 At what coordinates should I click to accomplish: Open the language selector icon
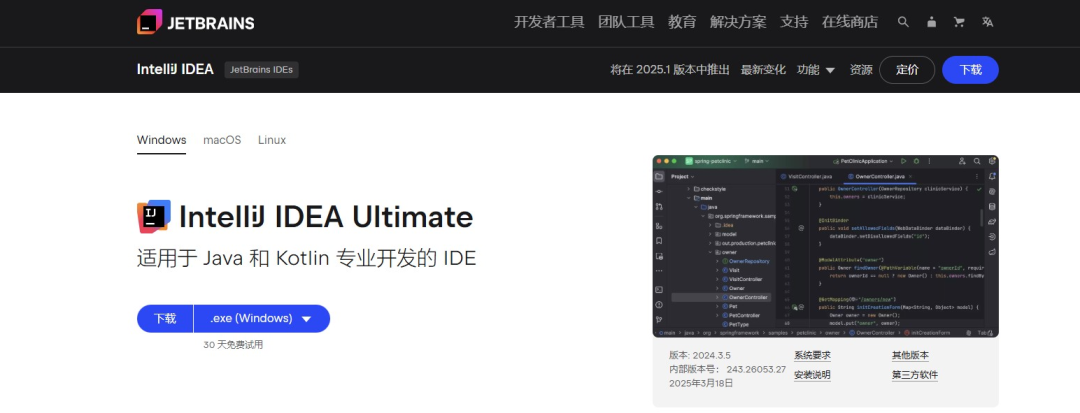tap(988, 22)
